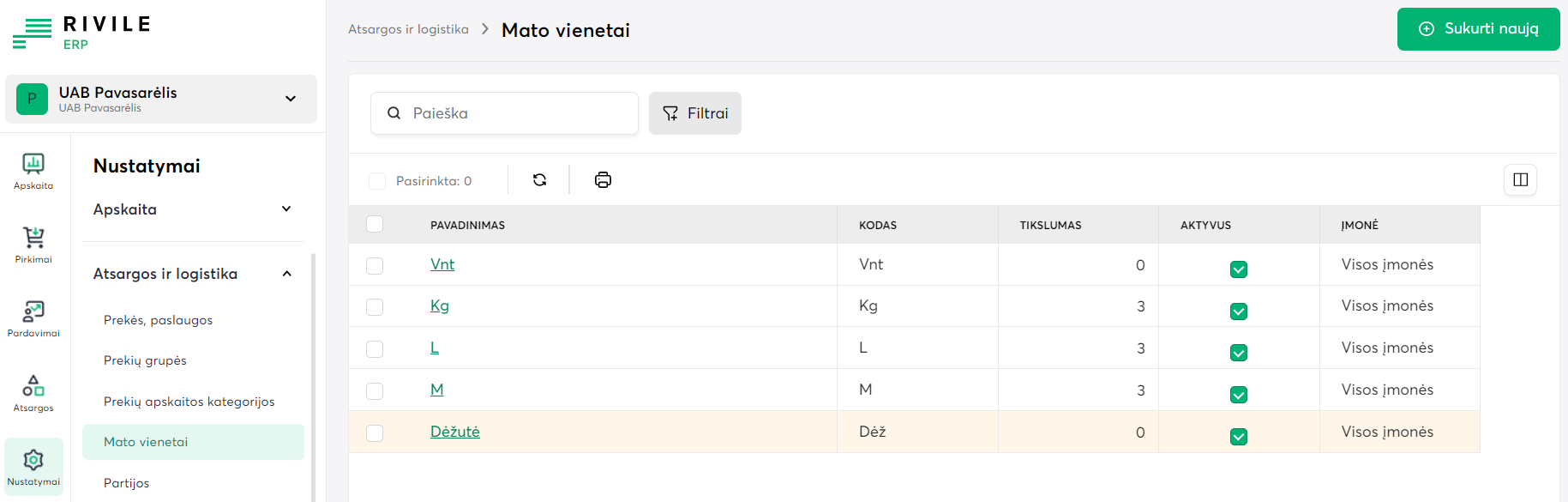Screen dimensions: 1568x502
Task: Select Partijos in the settings menu
Action: (x=126, y=483)
